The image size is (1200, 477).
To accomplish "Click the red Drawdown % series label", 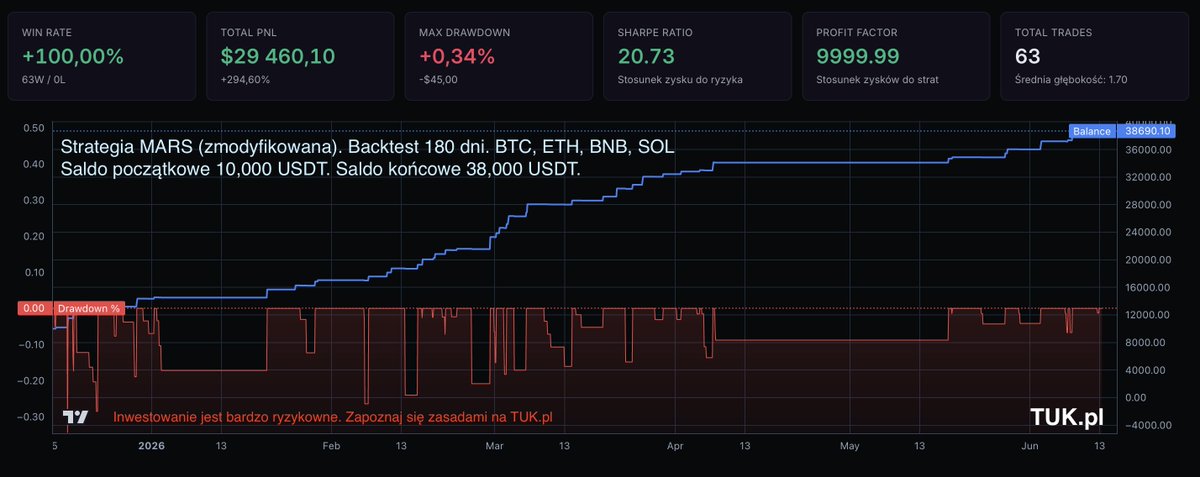I will pos(88,308).
